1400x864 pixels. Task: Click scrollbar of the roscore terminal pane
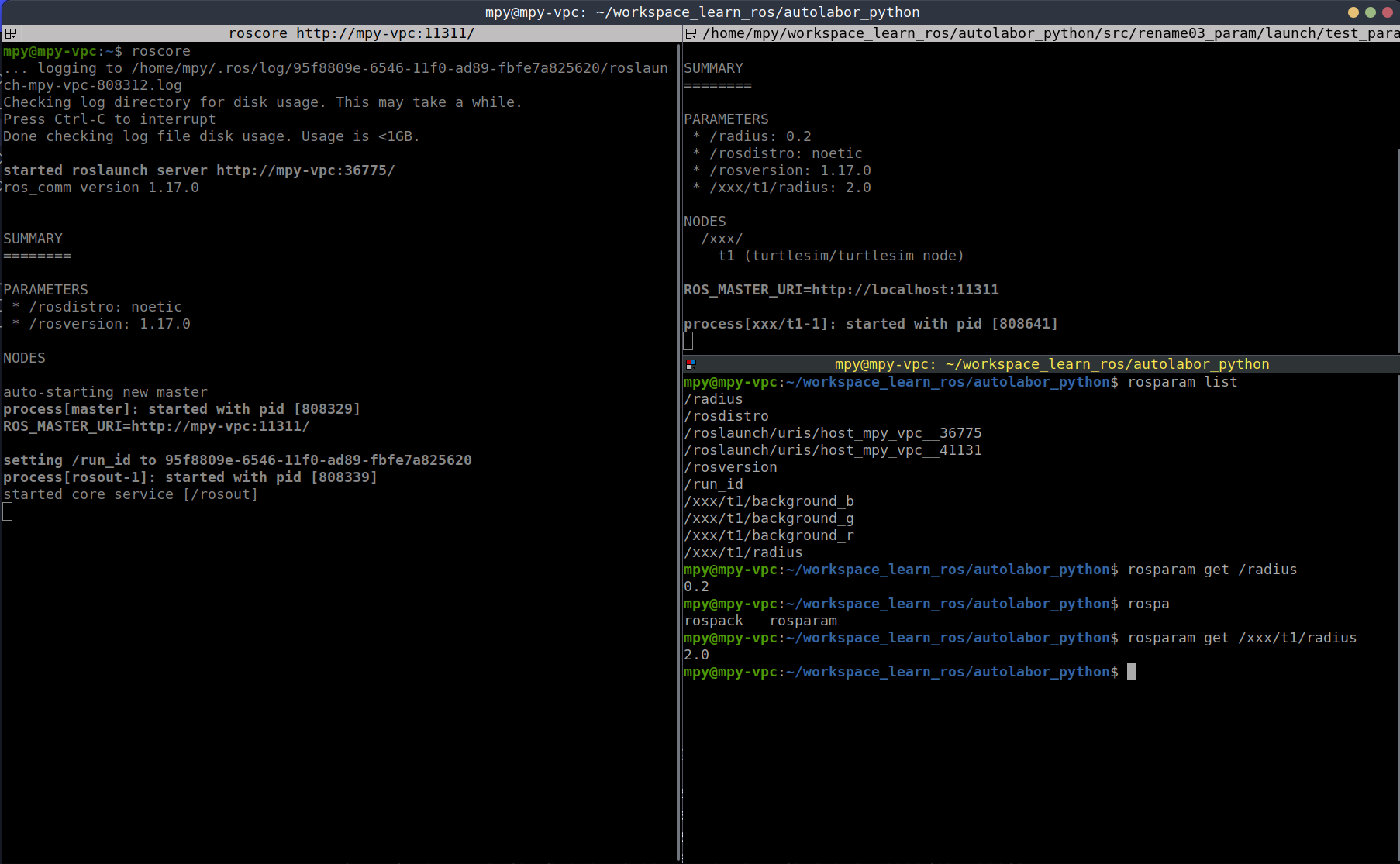point(678,449)
